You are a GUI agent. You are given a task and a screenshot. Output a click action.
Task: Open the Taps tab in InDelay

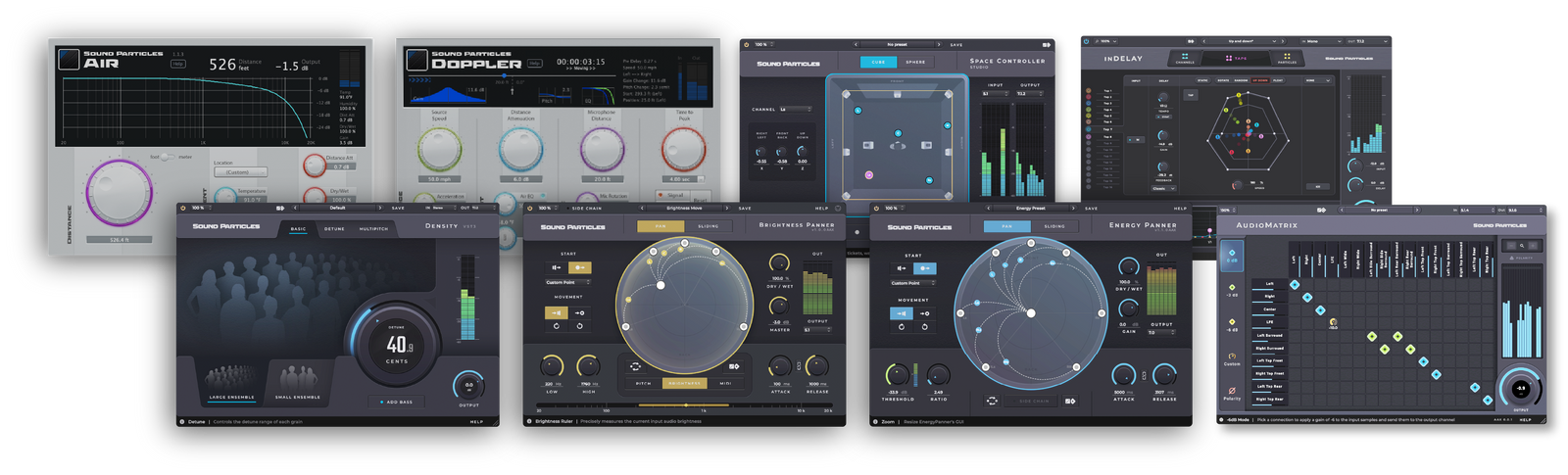1236,58
